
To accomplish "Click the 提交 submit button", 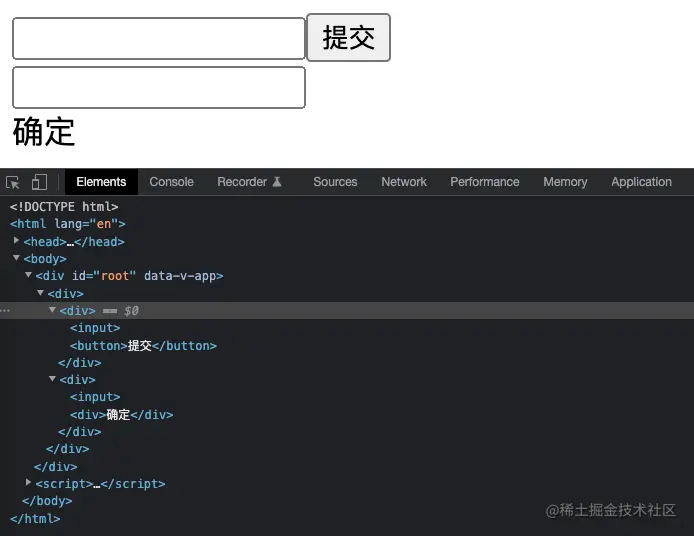I will 348,38.
